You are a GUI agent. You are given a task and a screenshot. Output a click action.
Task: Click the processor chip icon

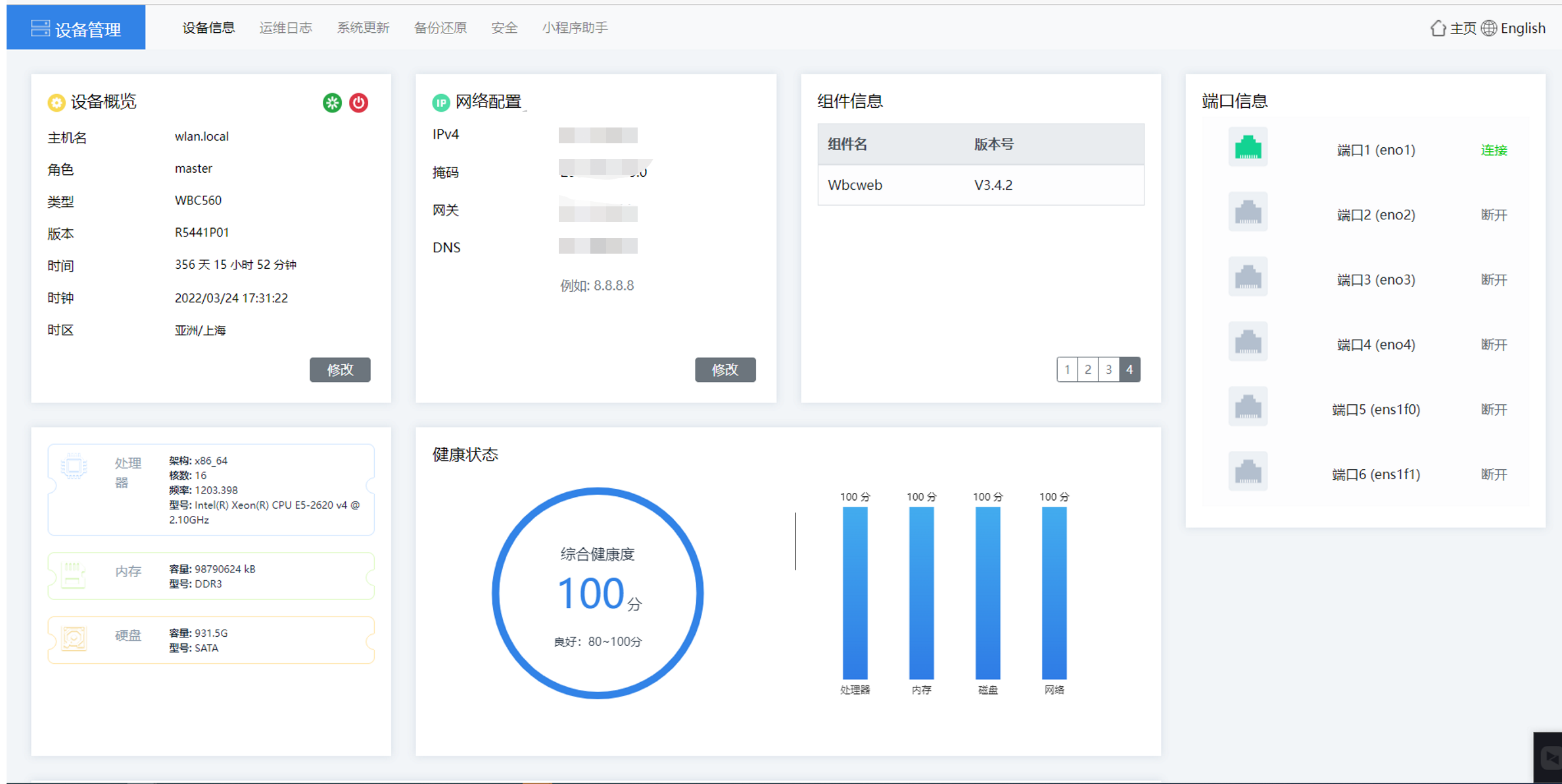74,466
